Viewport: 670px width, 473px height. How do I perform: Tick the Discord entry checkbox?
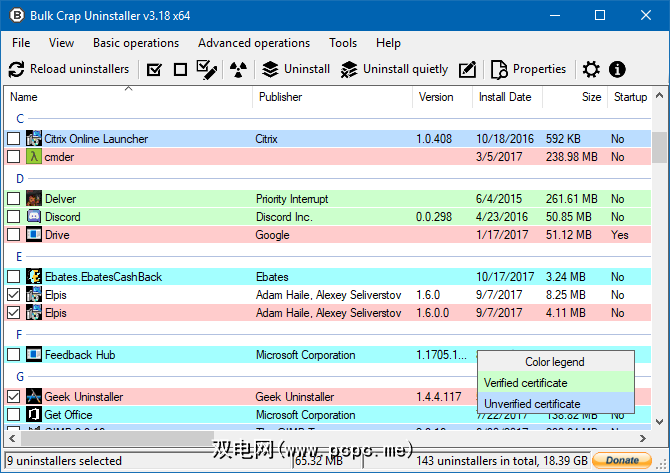coord(13,217)
